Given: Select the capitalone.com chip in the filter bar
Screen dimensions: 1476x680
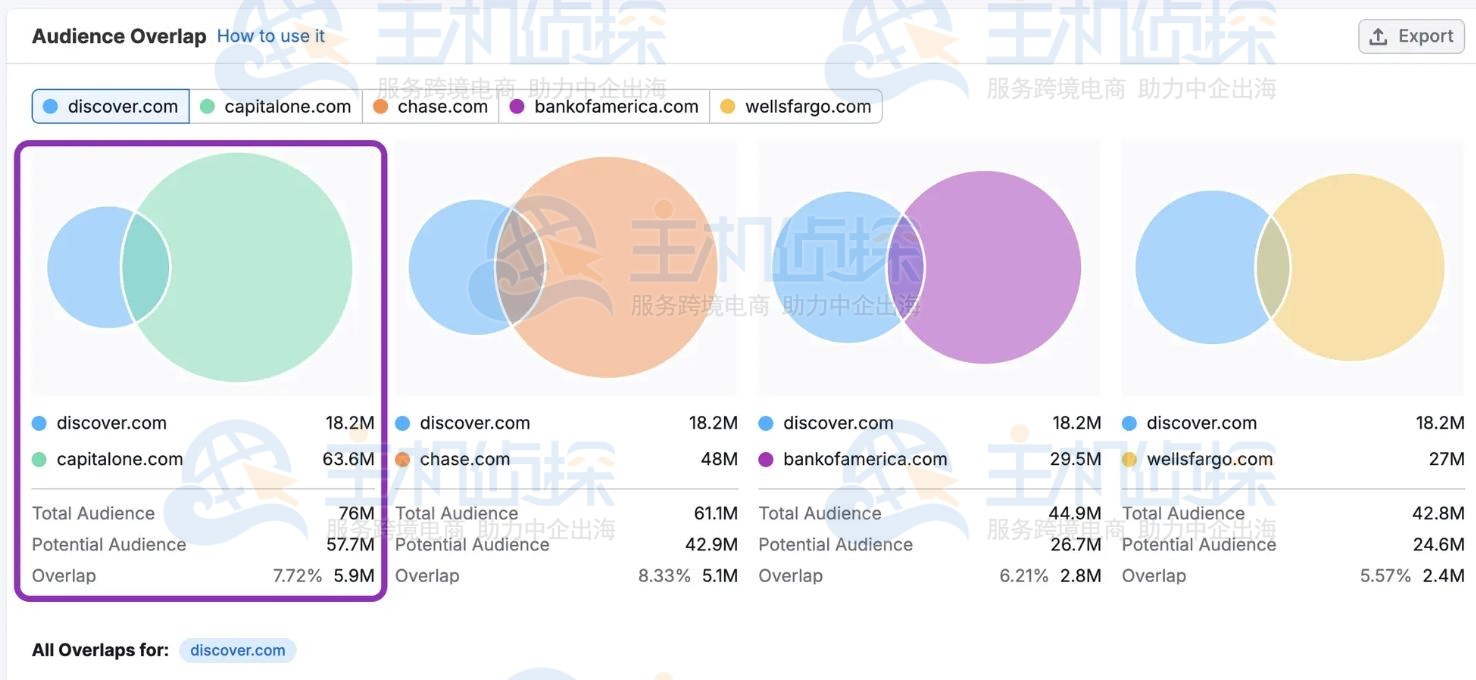Looking at the screenshot, I should tap(276, 104).
